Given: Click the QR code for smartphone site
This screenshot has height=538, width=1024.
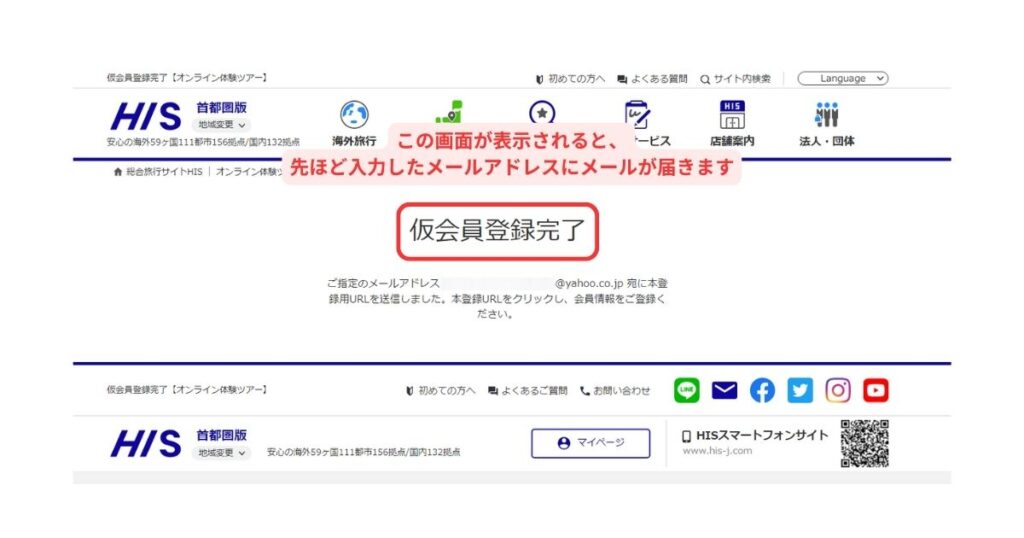Looking at the screenshot, I should tap(865, 443).
